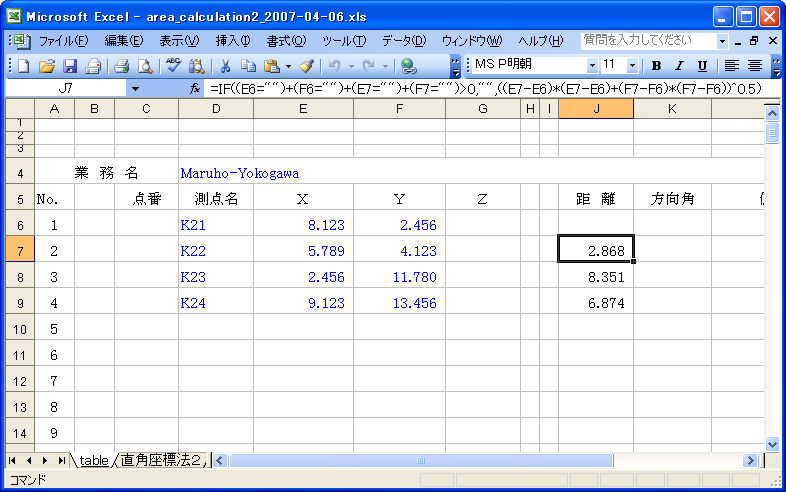Viewport: 786px width, 492px height.
Task: Open the Name Box dropdown arrow
Action: click(135, 89)
